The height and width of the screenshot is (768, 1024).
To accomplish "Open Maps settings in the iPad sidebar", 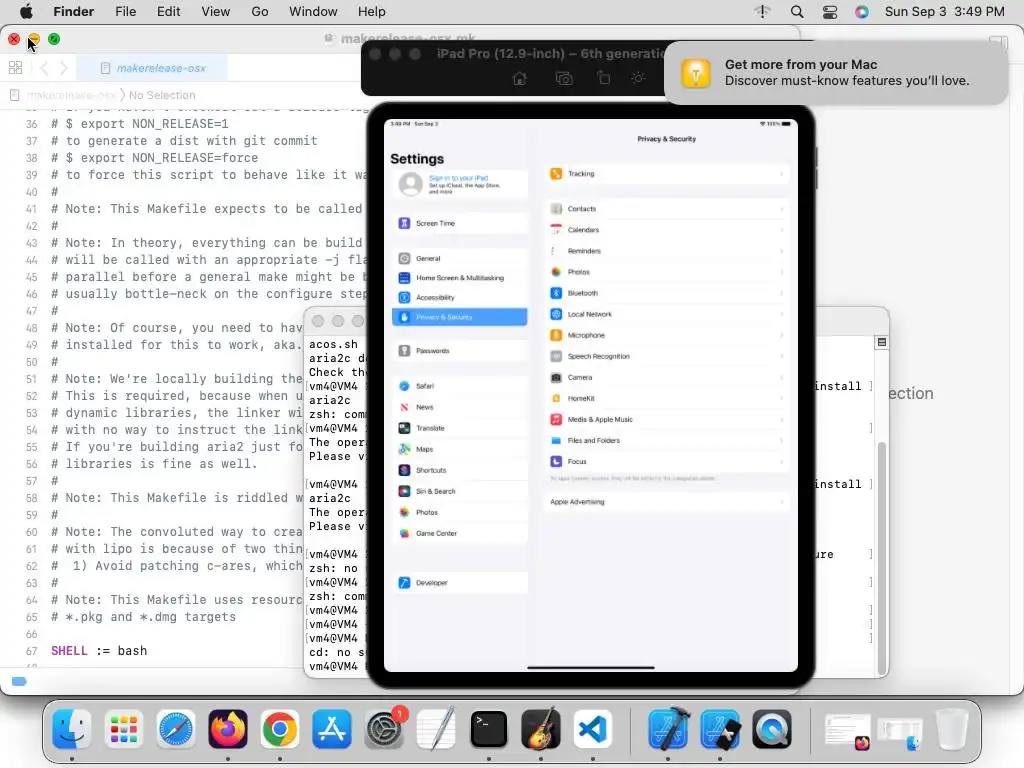I will tap(460, 449).
